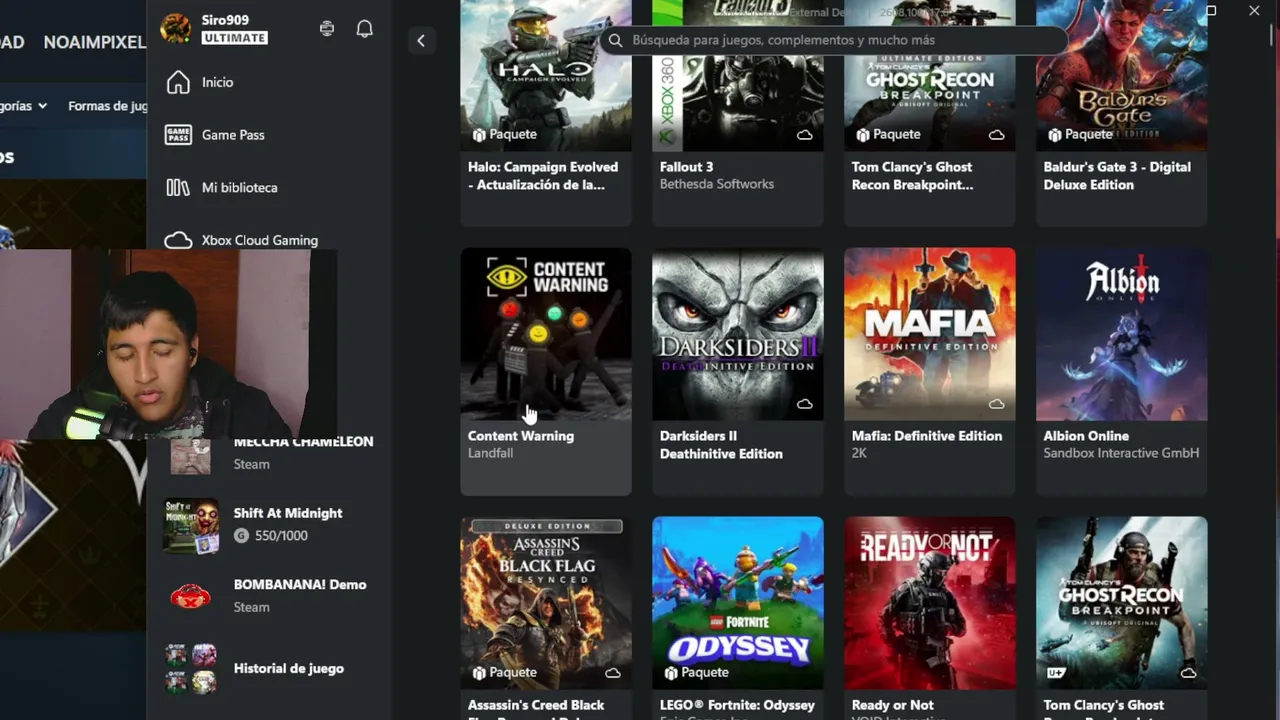
Task: Click the cloud icon on Assassin's Creed card
Action: point(613,673)
